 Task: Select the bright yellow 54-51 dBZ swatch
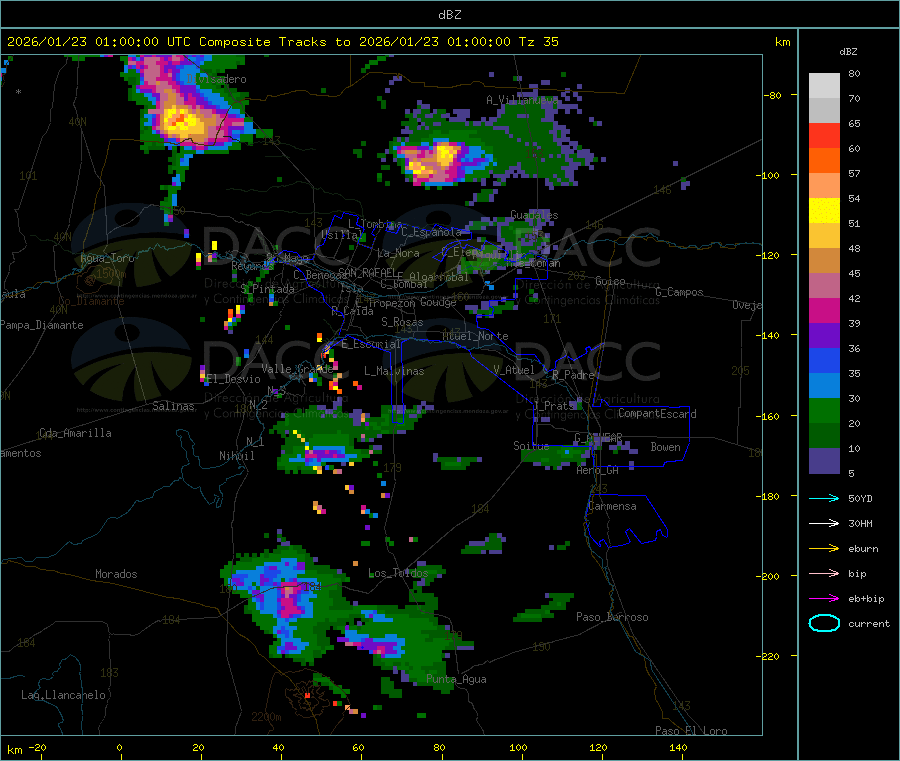tap(824, 211)
